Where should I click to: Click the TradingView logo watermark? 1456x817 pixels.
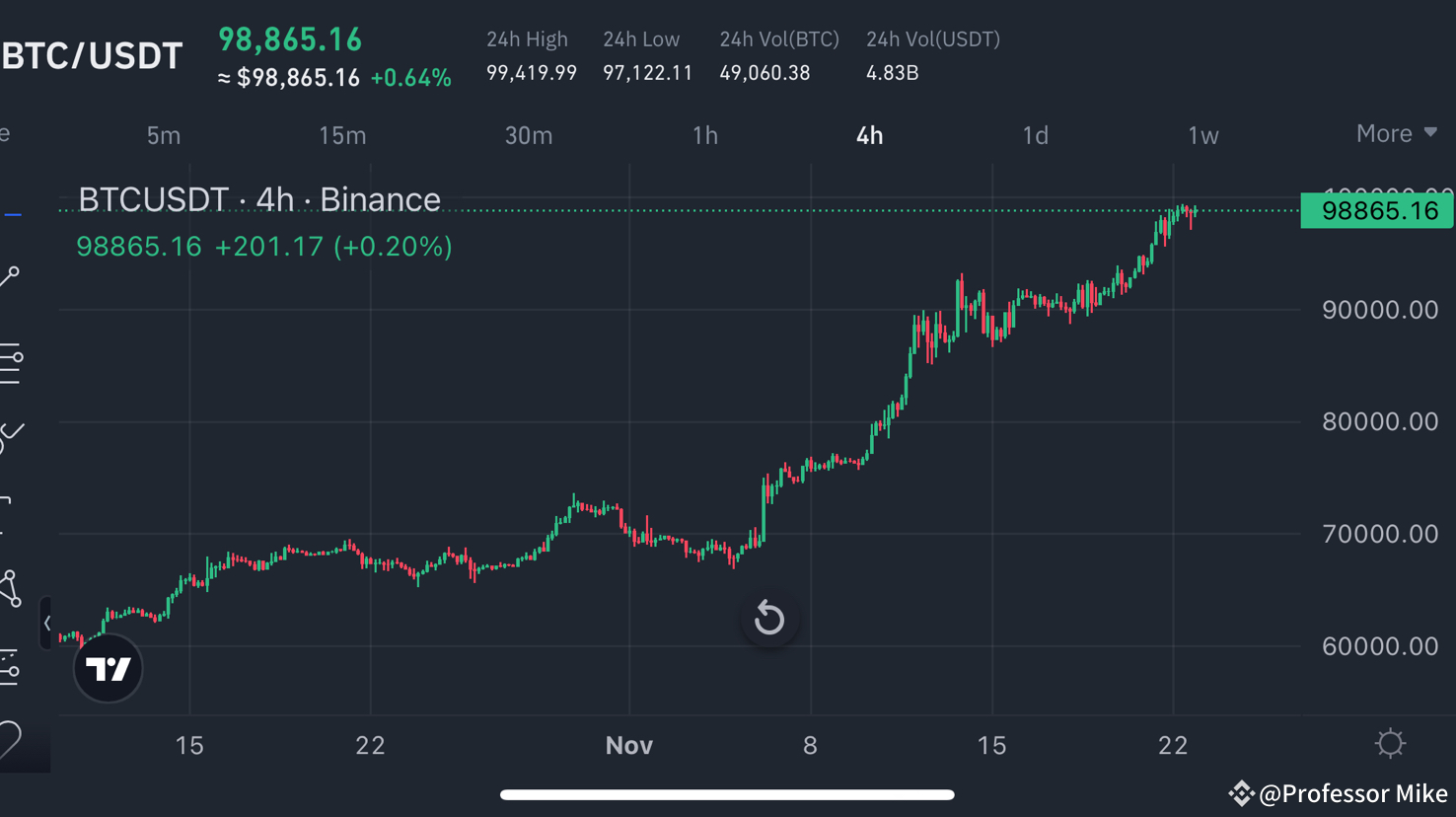[x=108, y=668]
